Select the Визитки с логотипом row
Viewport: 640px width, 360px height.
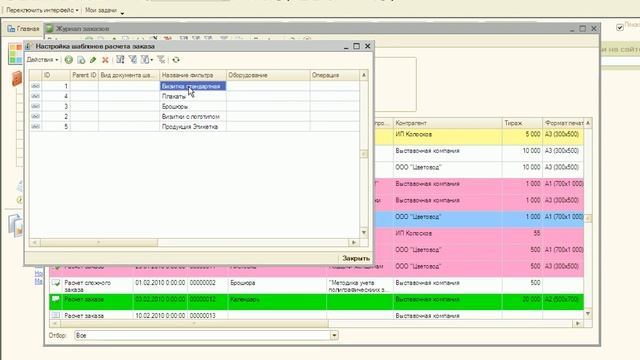point(194,117)
